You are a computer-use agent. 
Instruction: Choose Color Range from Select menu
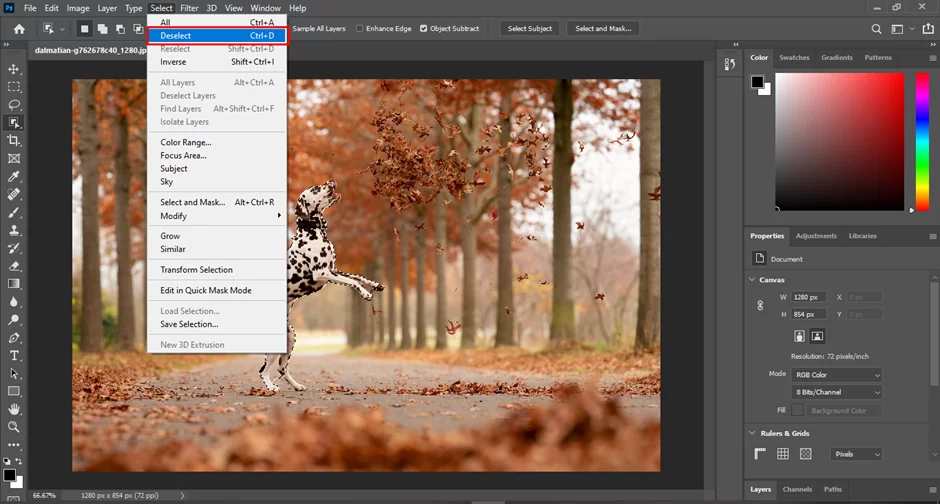coord(217,142)
